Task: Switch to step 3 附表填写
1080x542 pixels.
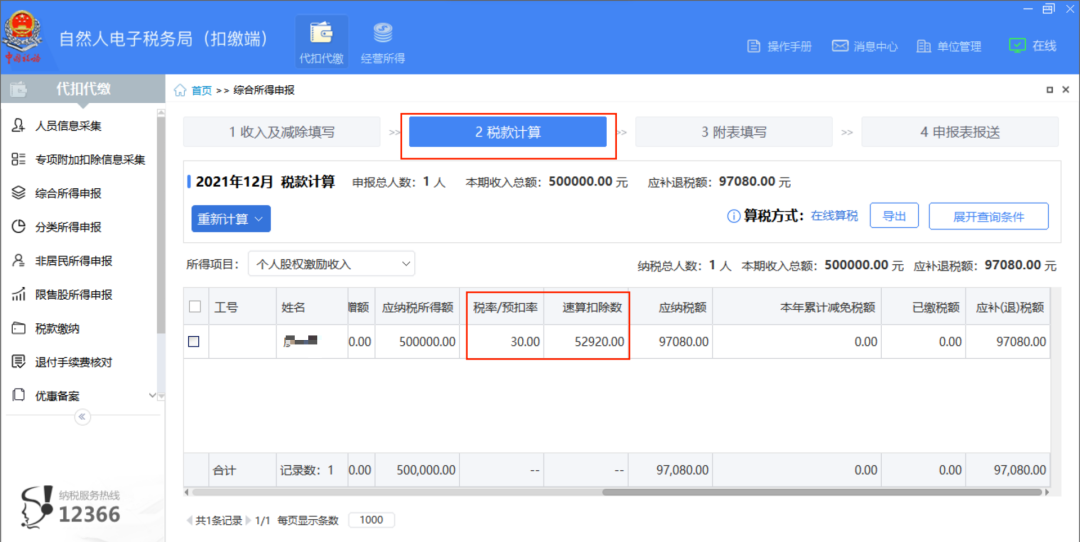Action: [734, 132]
